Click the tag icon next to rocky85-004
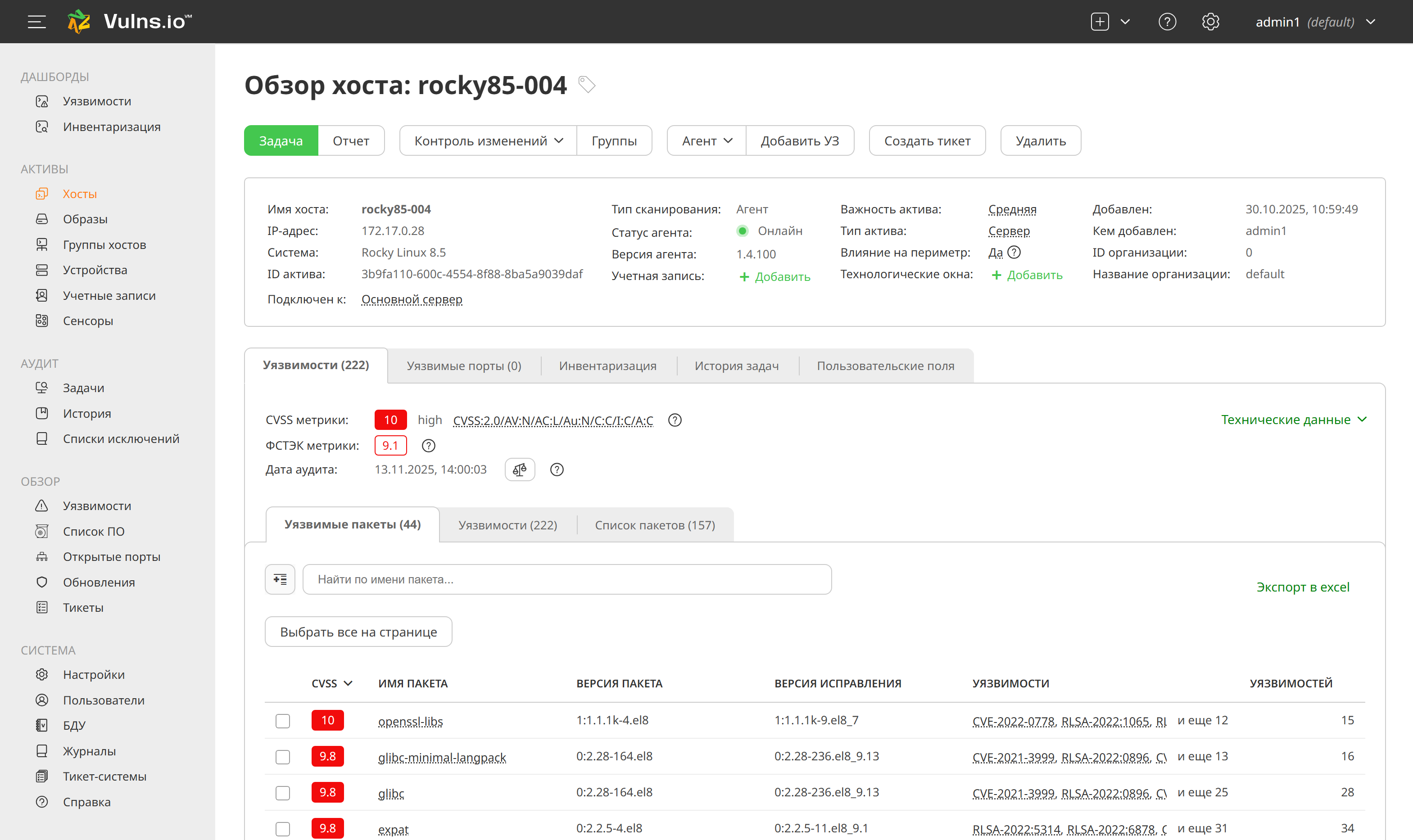 [586, 85]
